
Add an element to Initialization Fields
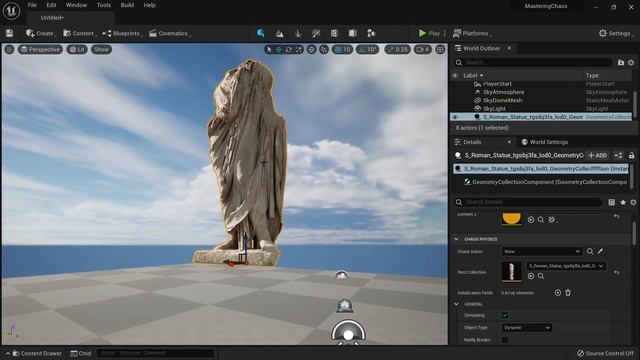(x=558, y=293)
